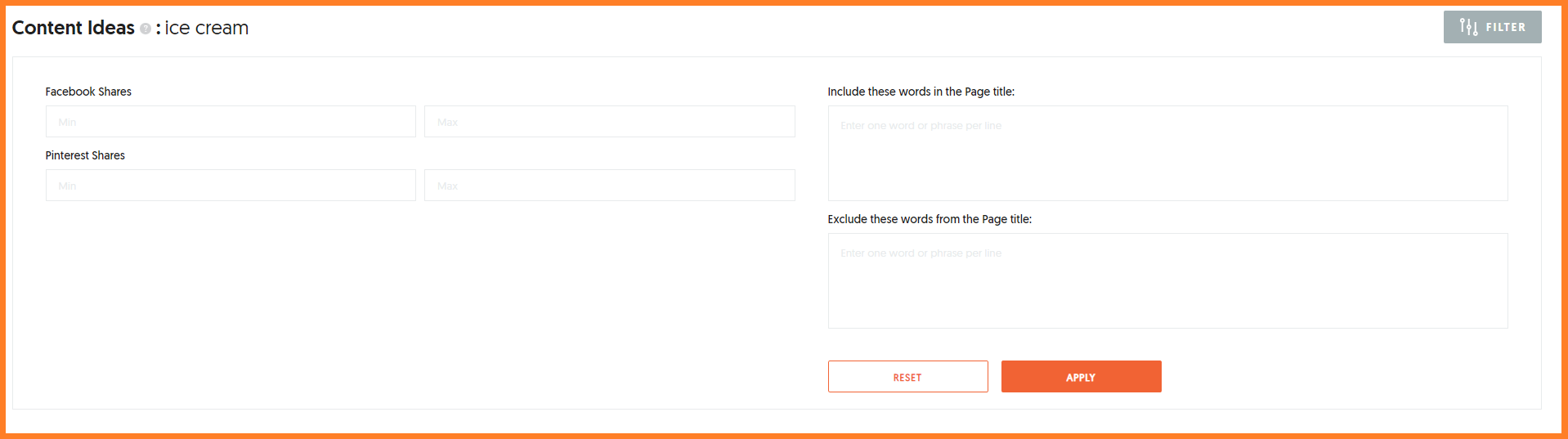Focus the Facebook Shares Min field
Screen dimensions: 1568x439
pos(231,122)
